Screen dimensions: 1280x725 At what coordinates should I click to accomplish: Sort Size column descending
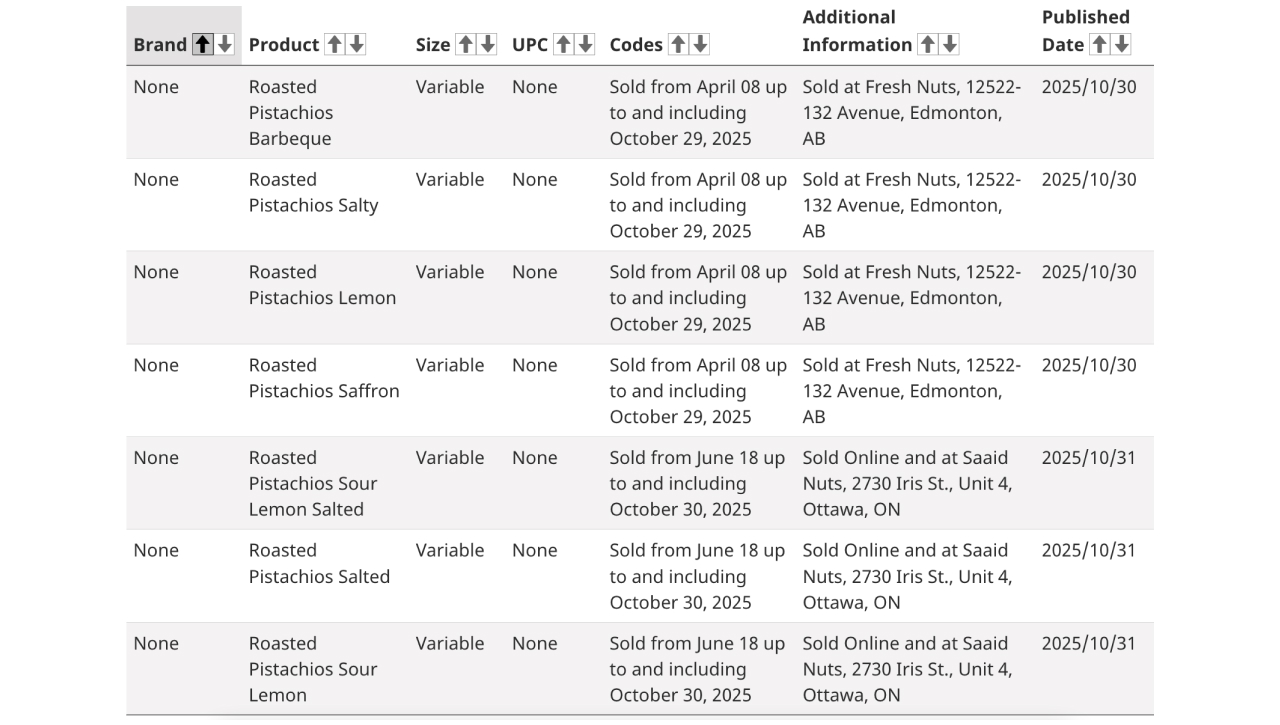click(487, 44)
